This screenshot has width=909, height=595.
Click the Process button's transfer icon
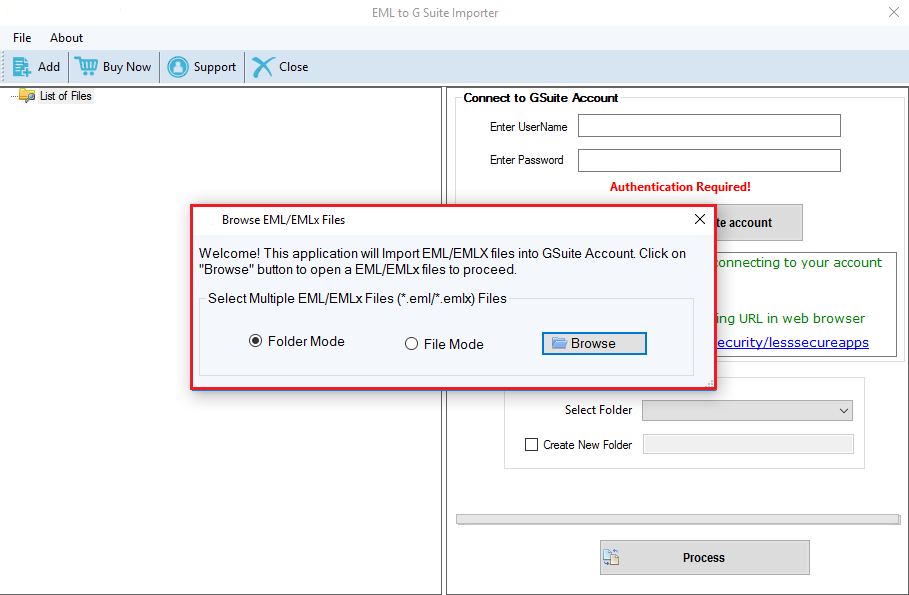click(611, 557)
